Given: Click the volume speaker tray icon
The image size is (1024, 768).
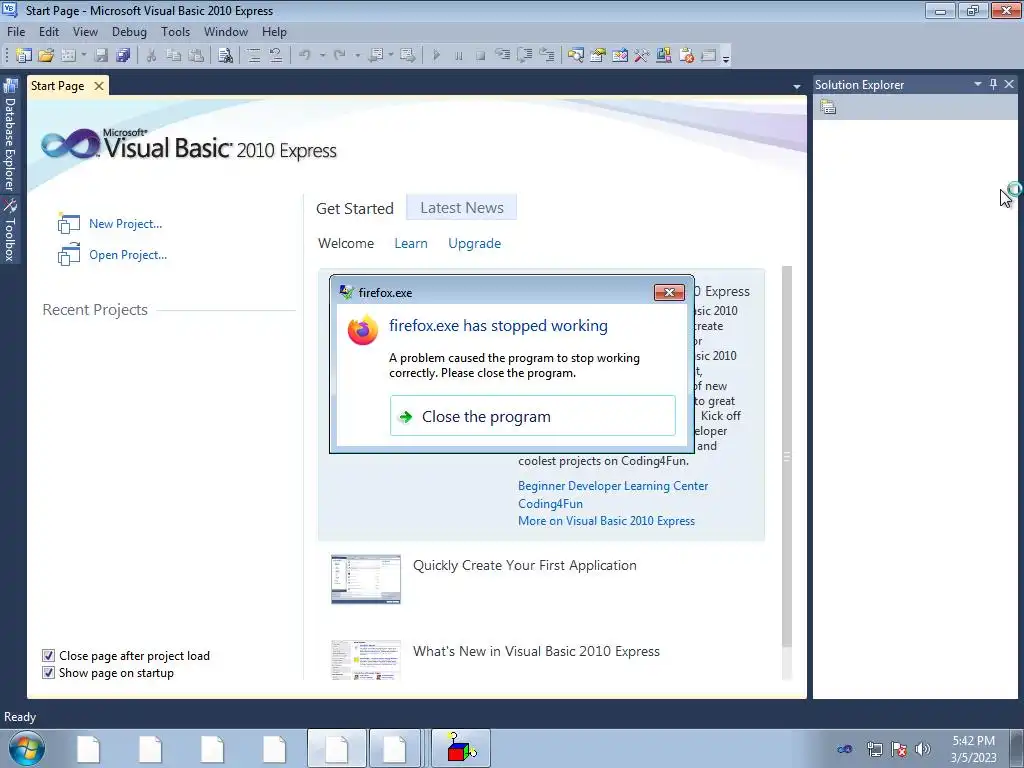Looking at the screenshot, I should (x=923, y=749).
